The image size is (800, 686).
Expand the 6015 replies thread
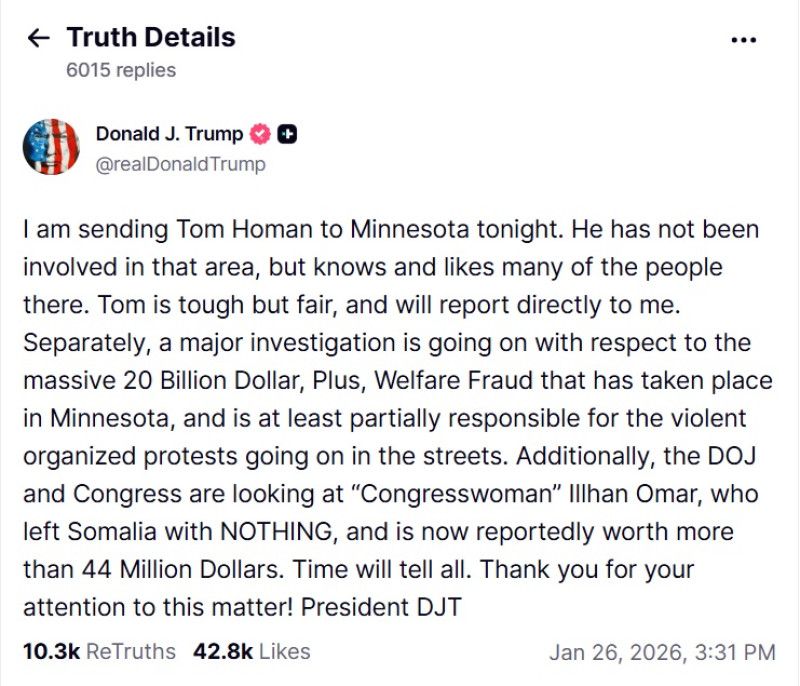coord(119,70)
